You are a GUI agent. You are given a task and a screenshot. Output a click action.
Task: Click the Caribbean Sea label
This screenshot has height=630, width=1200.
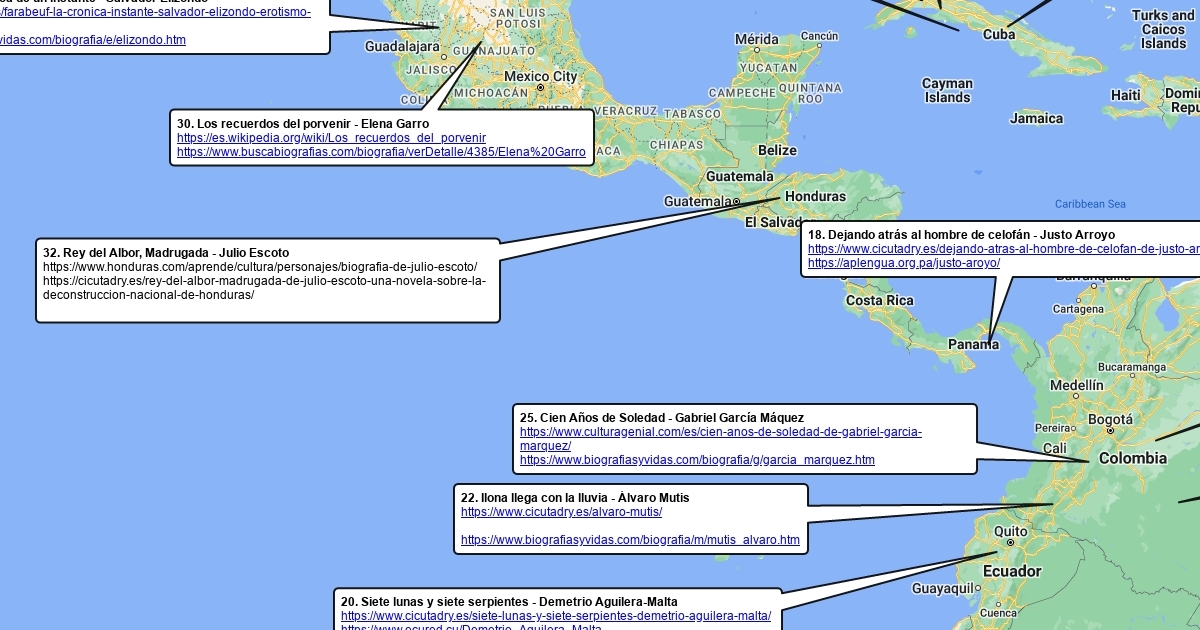coord(1090,204)
